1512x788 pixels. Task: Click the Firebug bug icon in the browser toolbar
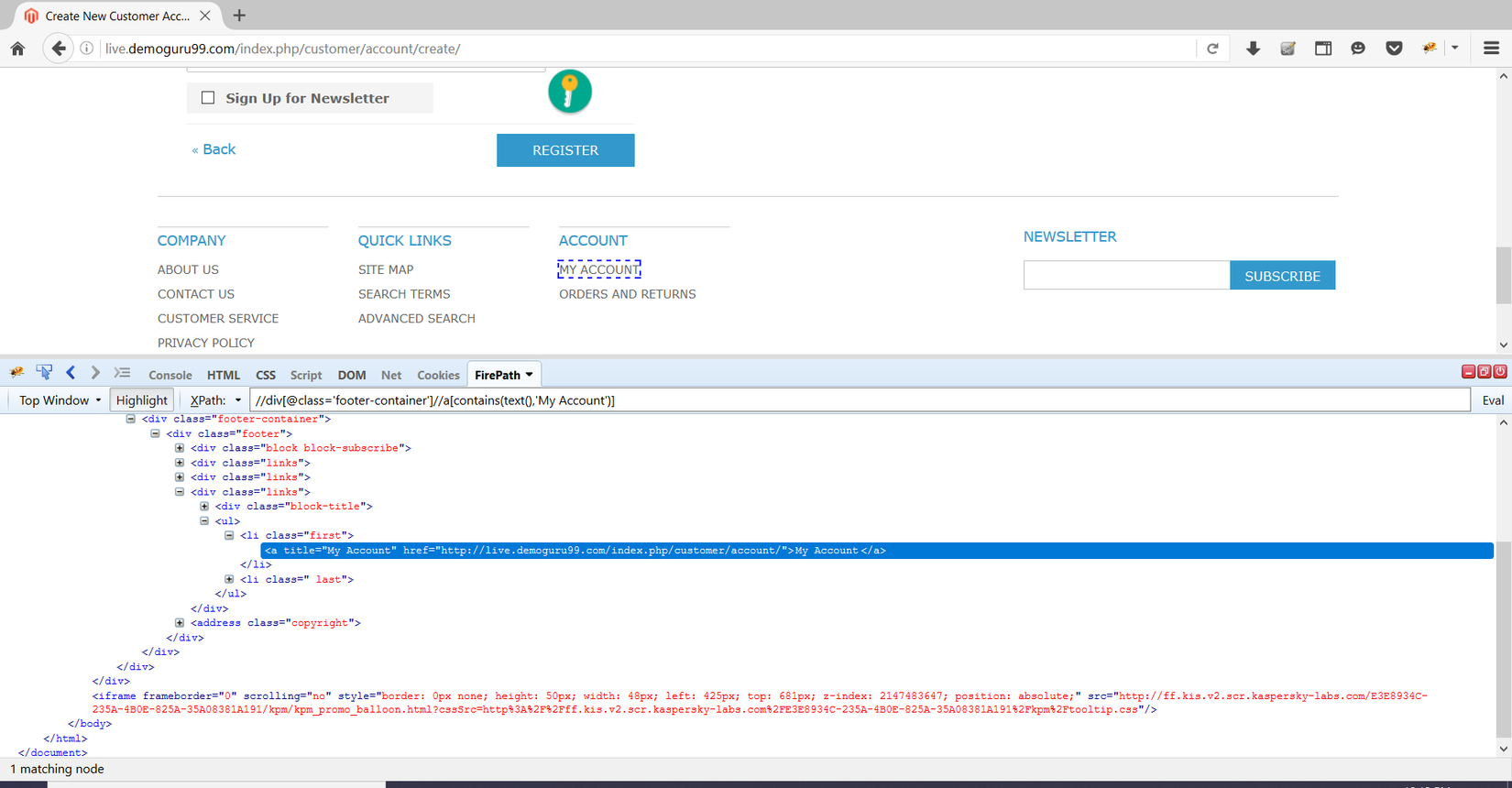pyautogui.click(x=1429, y=49)
